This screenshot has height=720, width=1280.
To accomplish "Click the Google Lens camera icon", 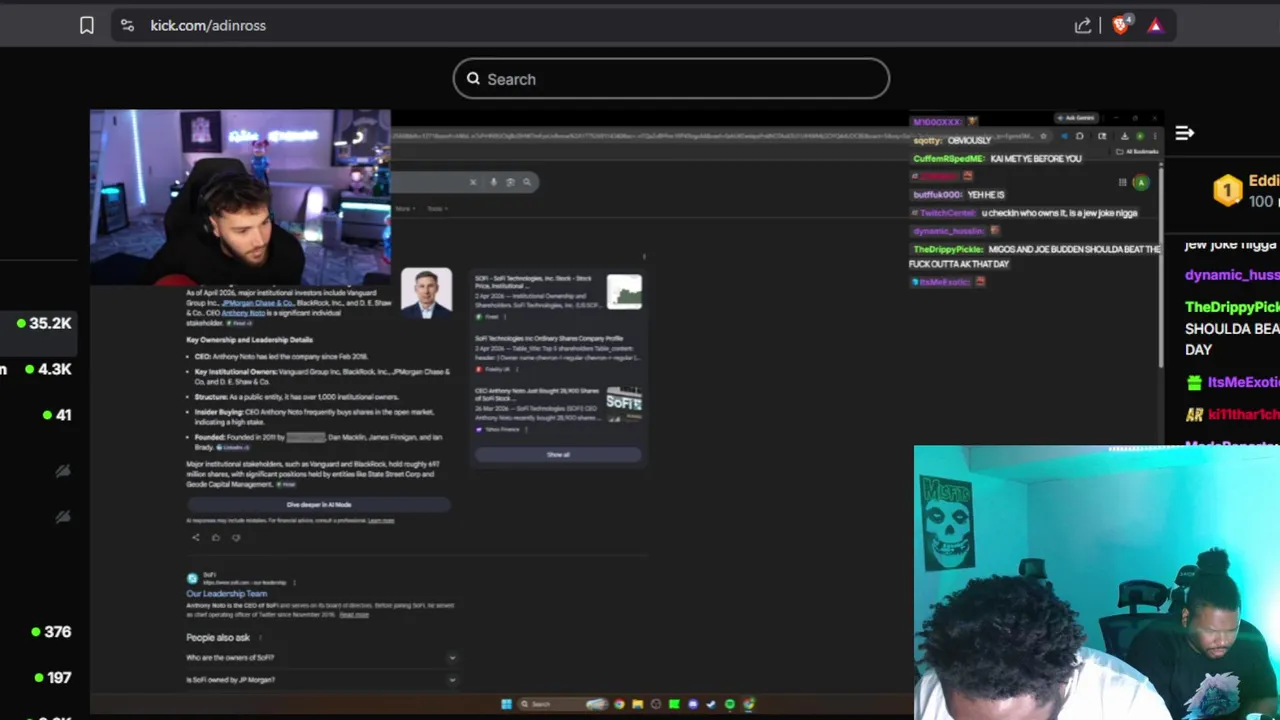I will pyautogui.click(x=510, y=182).
